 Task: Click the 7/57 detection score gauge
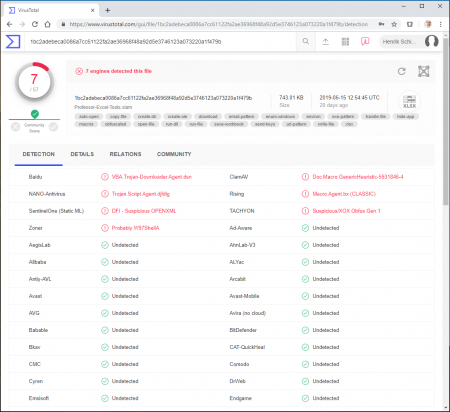click(34, 82)
